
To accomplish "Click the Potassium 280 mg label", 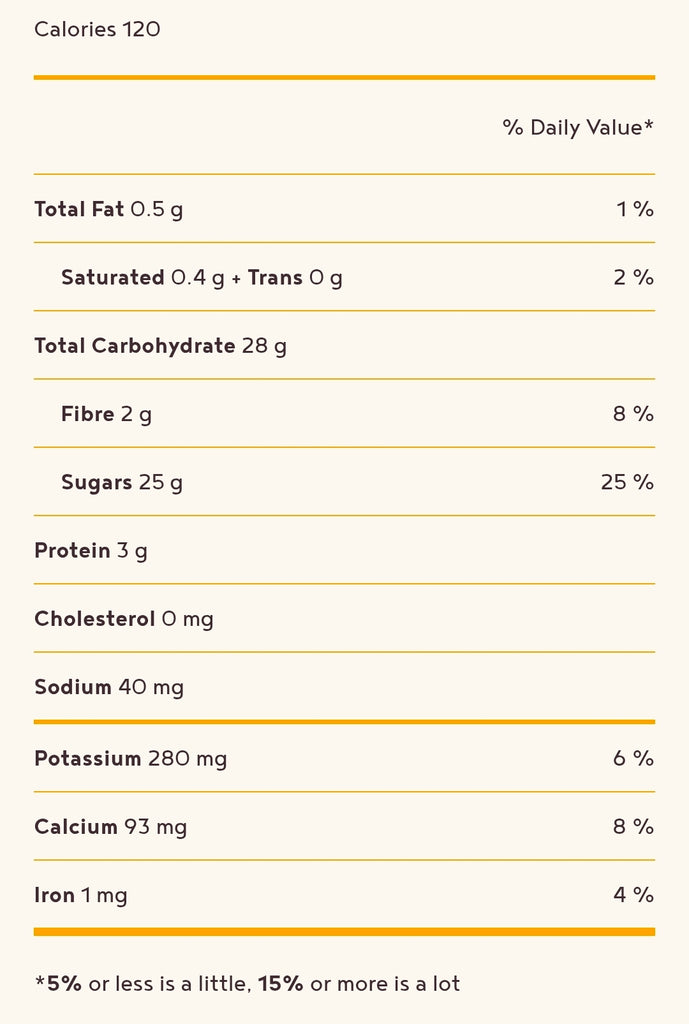I will (130, 759).
